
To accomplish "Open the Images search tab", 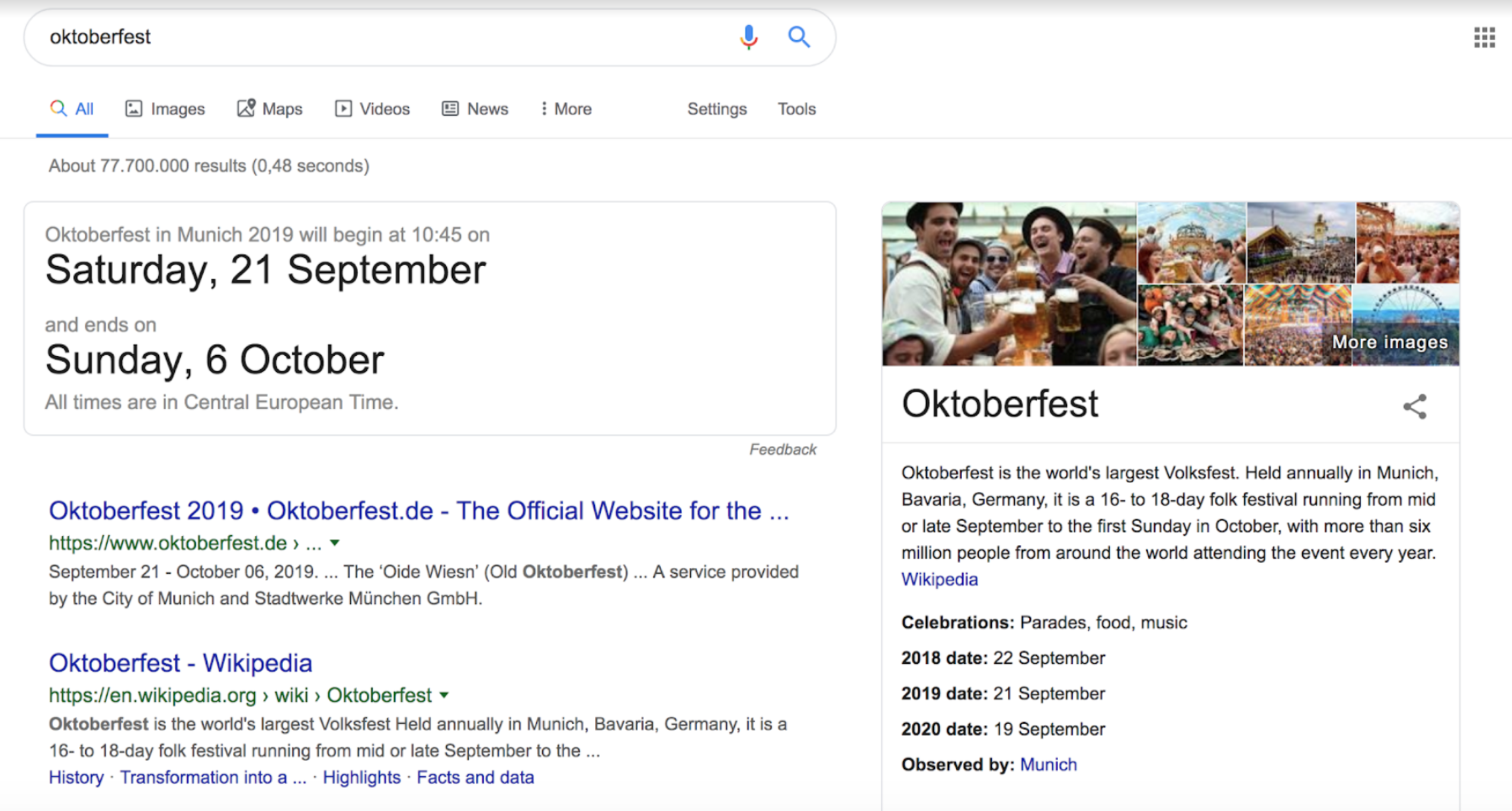I will click(x=165, y=109).
